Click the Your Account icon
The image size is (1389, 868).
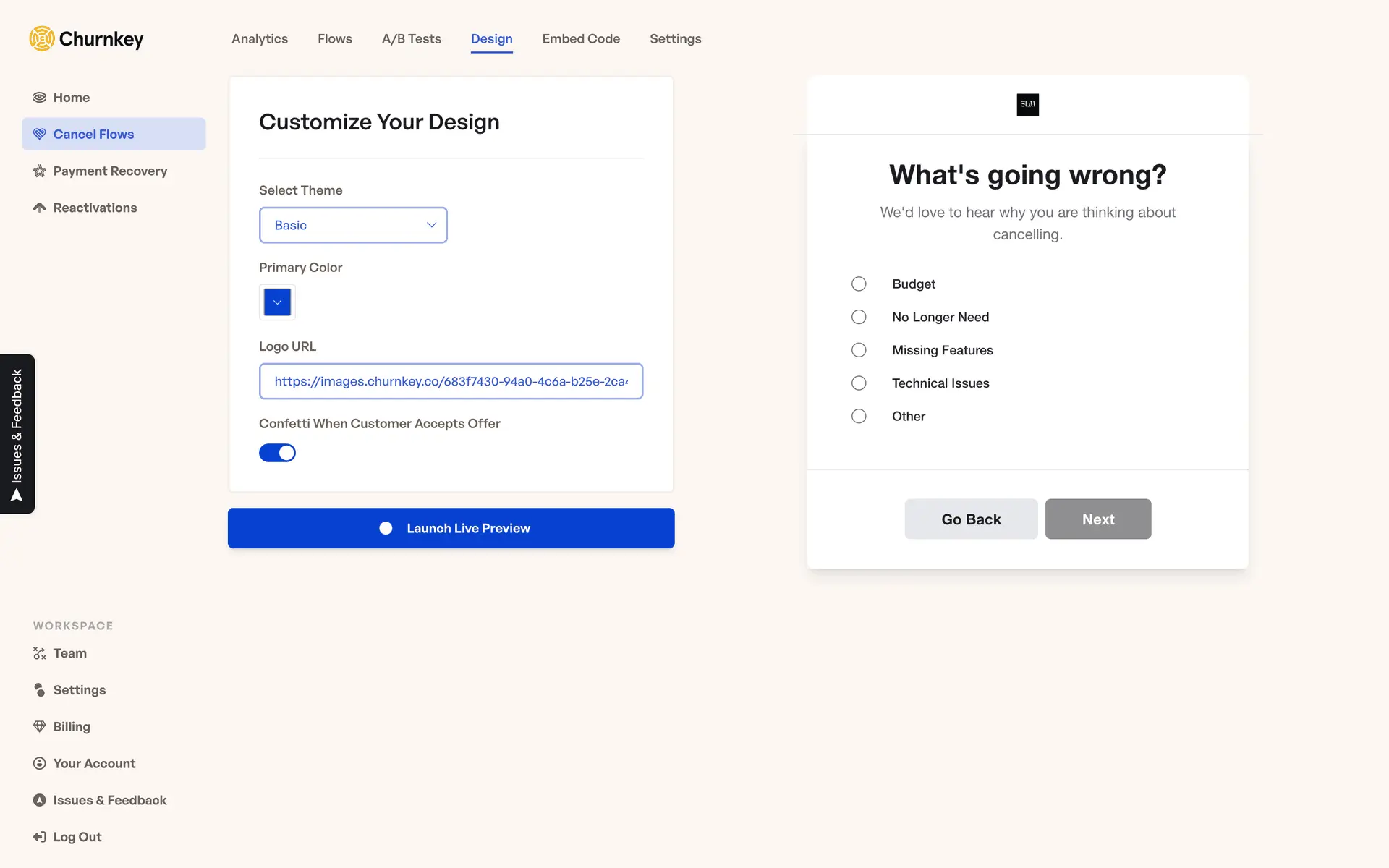coord(40,763)
